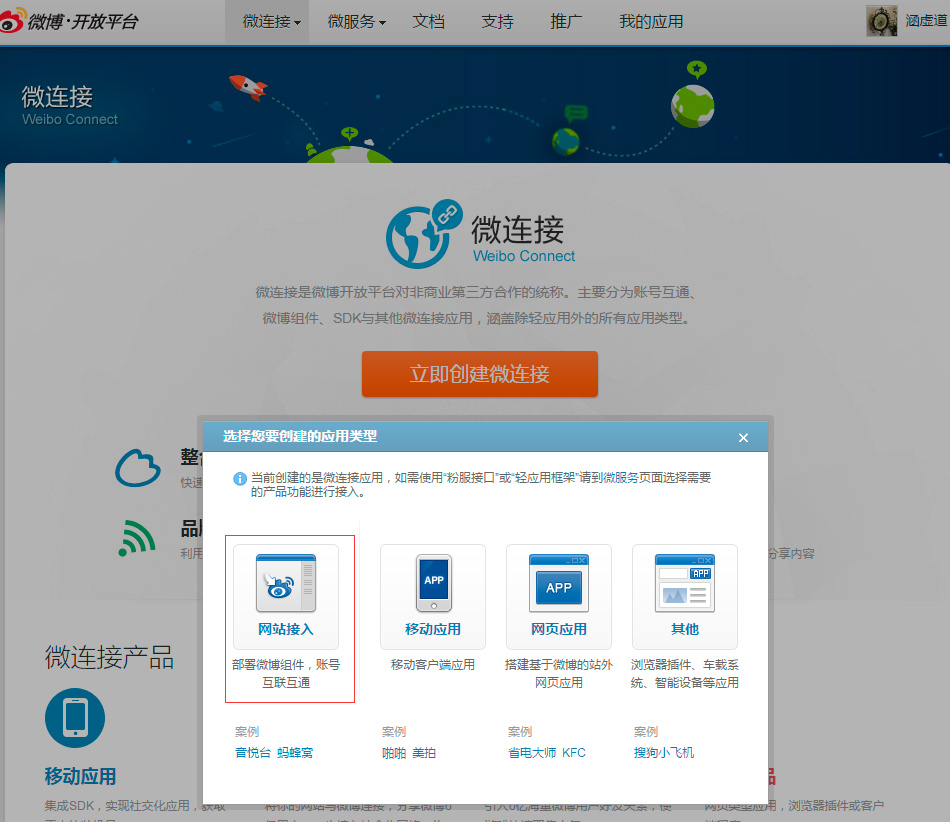
Task: Click the 微连接产品 section heading
Action: 109,657
